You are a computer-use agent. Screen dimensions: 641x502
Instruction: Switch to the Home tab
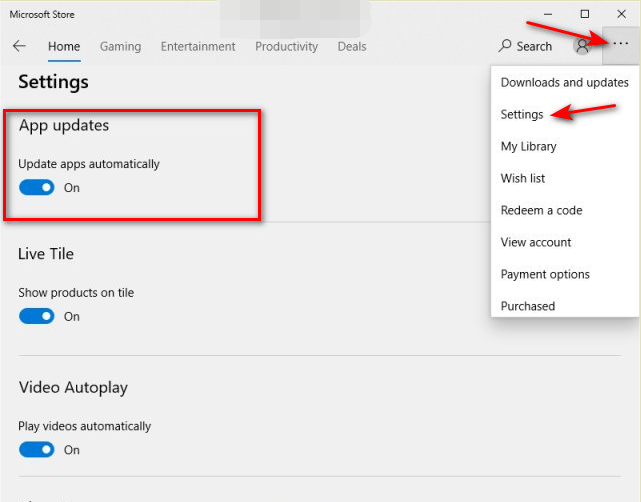pos(64,46)
